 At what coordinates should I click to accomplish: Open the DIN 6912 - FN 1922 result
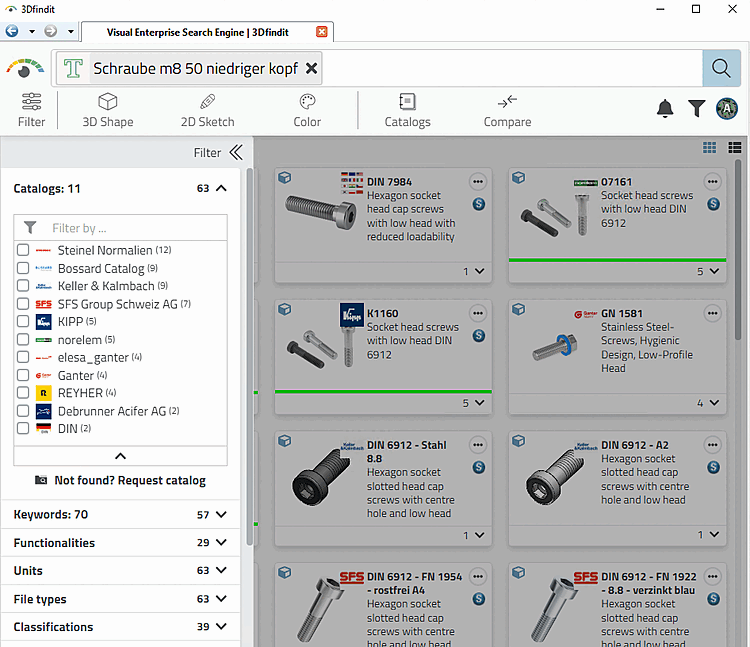tap(649, 583)
